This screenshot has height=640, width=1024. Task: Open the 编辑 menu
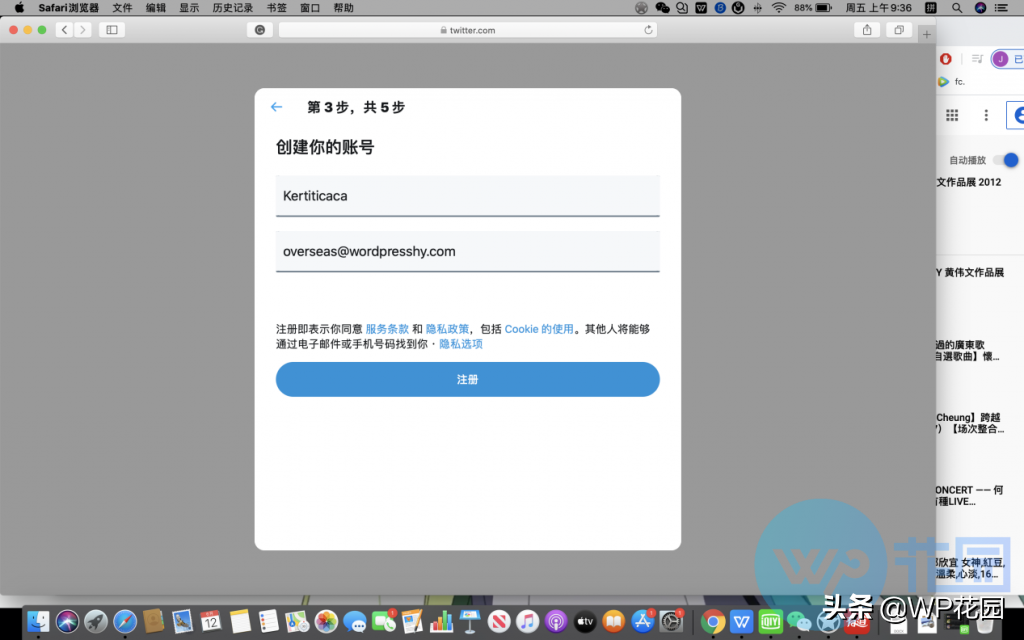[155, 8]
